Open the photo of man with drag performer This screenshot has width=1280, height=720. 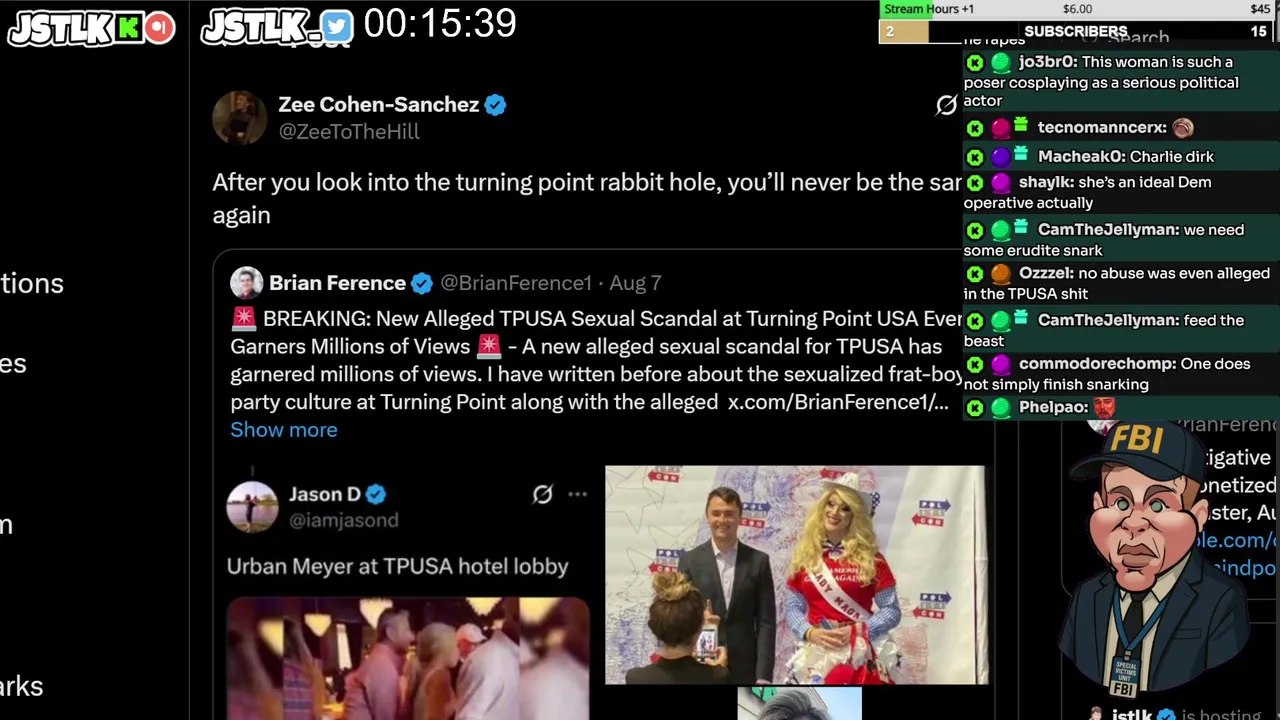[x=796, y=575]
